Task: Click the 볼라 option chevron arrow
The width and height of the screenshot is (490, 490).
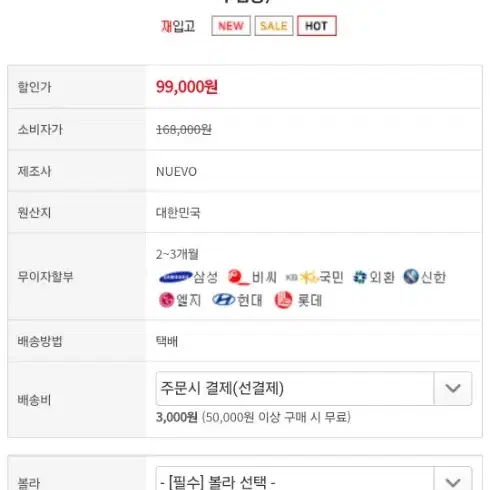Action: coord(453,481)
